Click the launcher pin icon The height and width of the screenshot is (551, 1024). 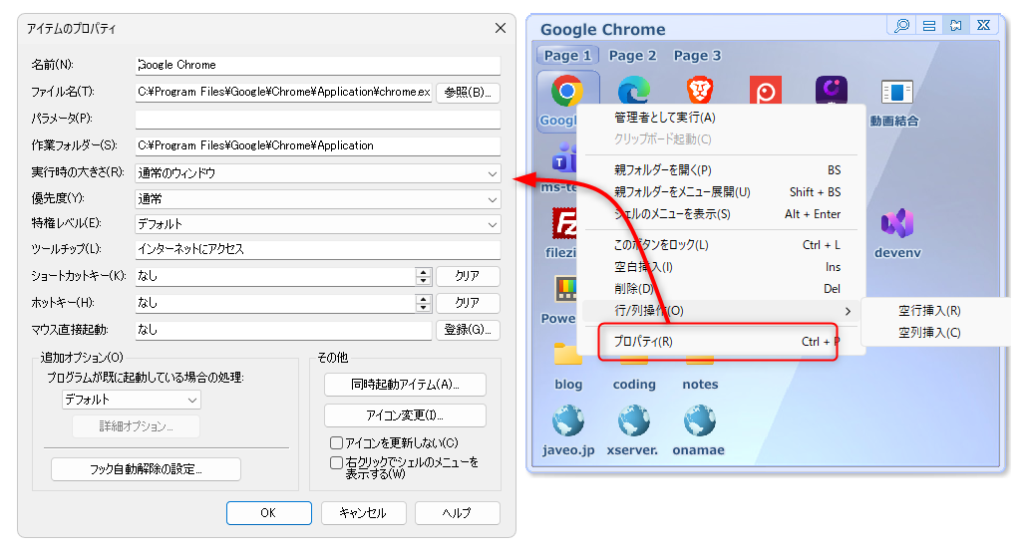point(955,25)
